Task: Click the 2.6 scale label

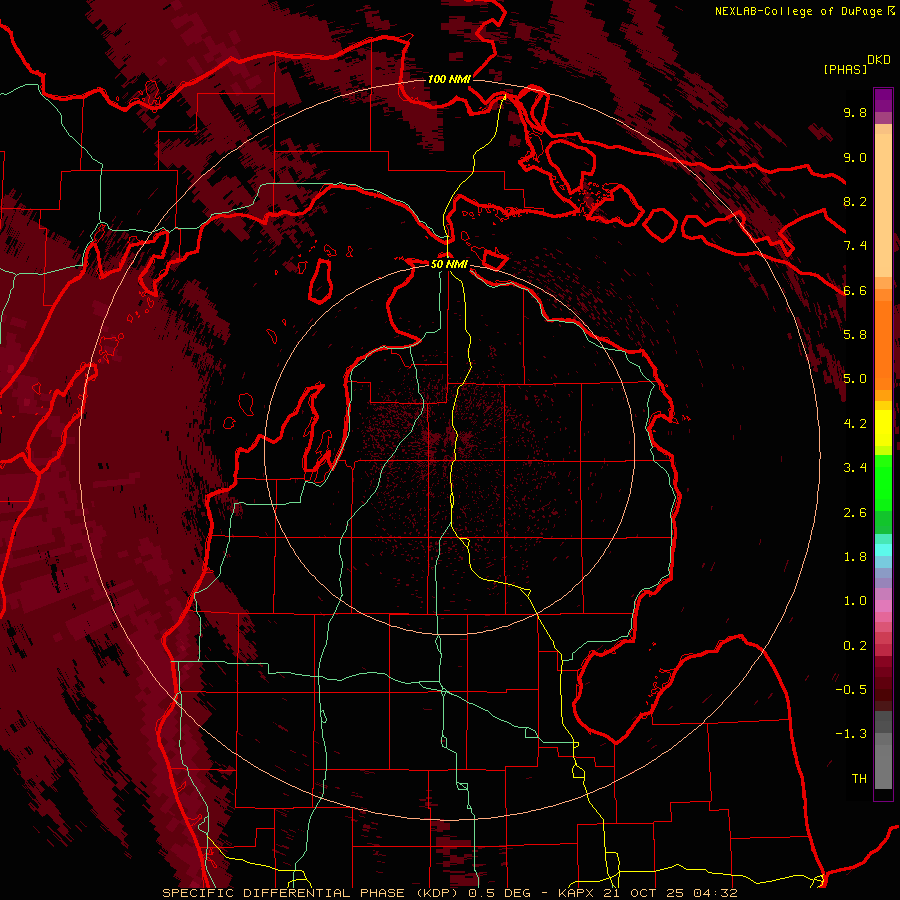Action: click(x=855, y=513)
